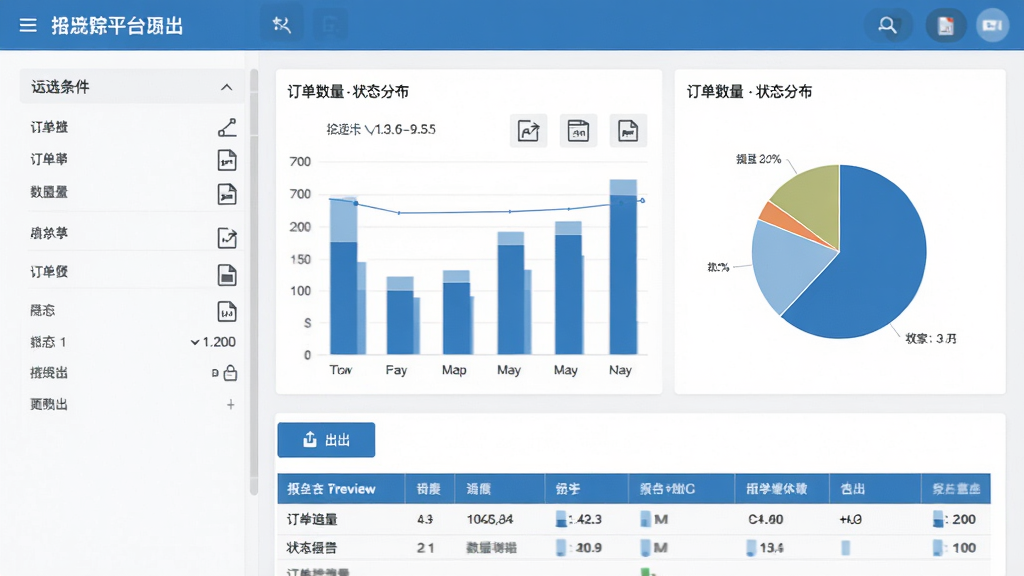Image resolution: width=1024 pixels, height=576 pixels.
Task: Click the sidebar's vertical scrollbar
Action: (254, 281)
